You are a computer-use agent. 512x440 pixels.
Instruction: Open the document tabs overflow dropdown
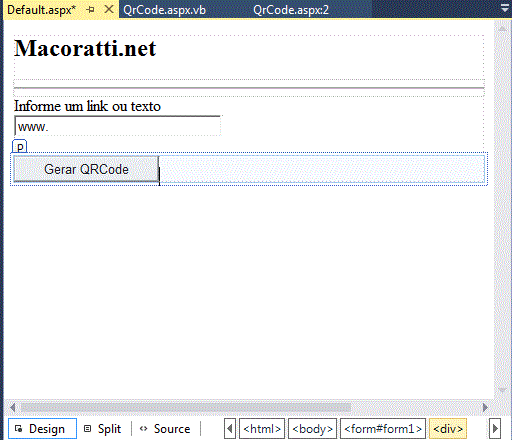tap(505, 8)
